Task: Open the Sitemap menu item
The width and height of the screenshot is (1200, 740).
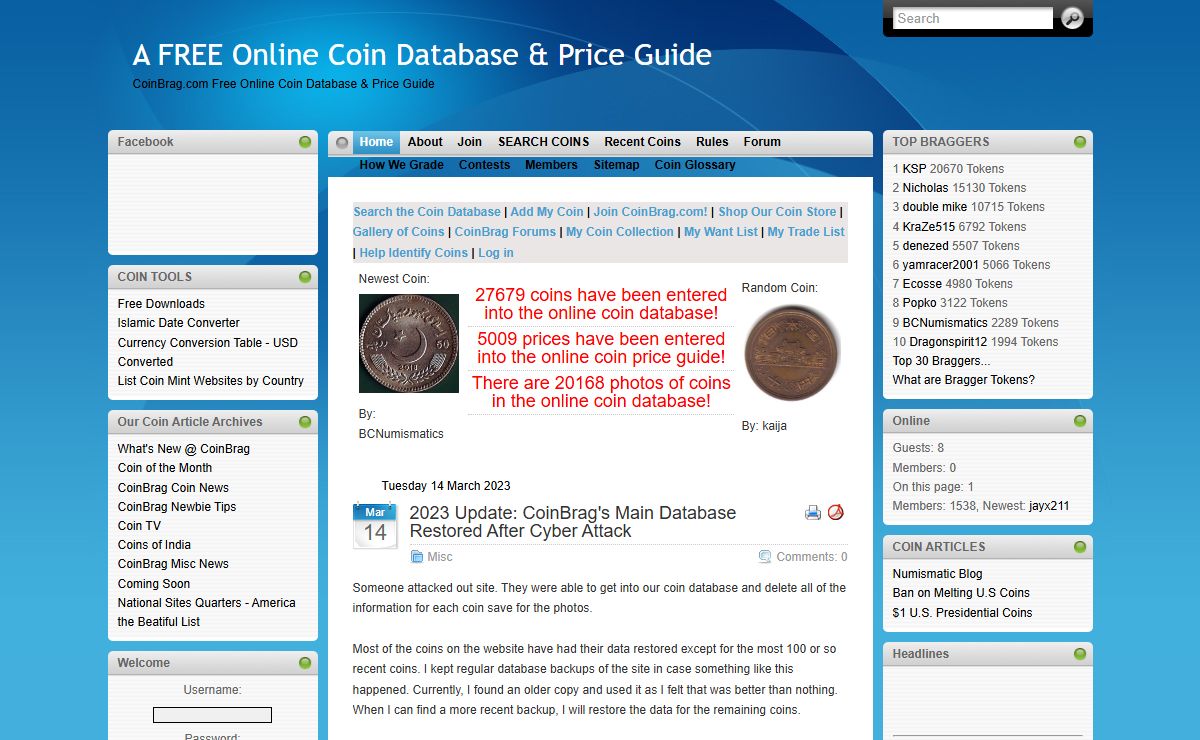Action: (617, 165)
